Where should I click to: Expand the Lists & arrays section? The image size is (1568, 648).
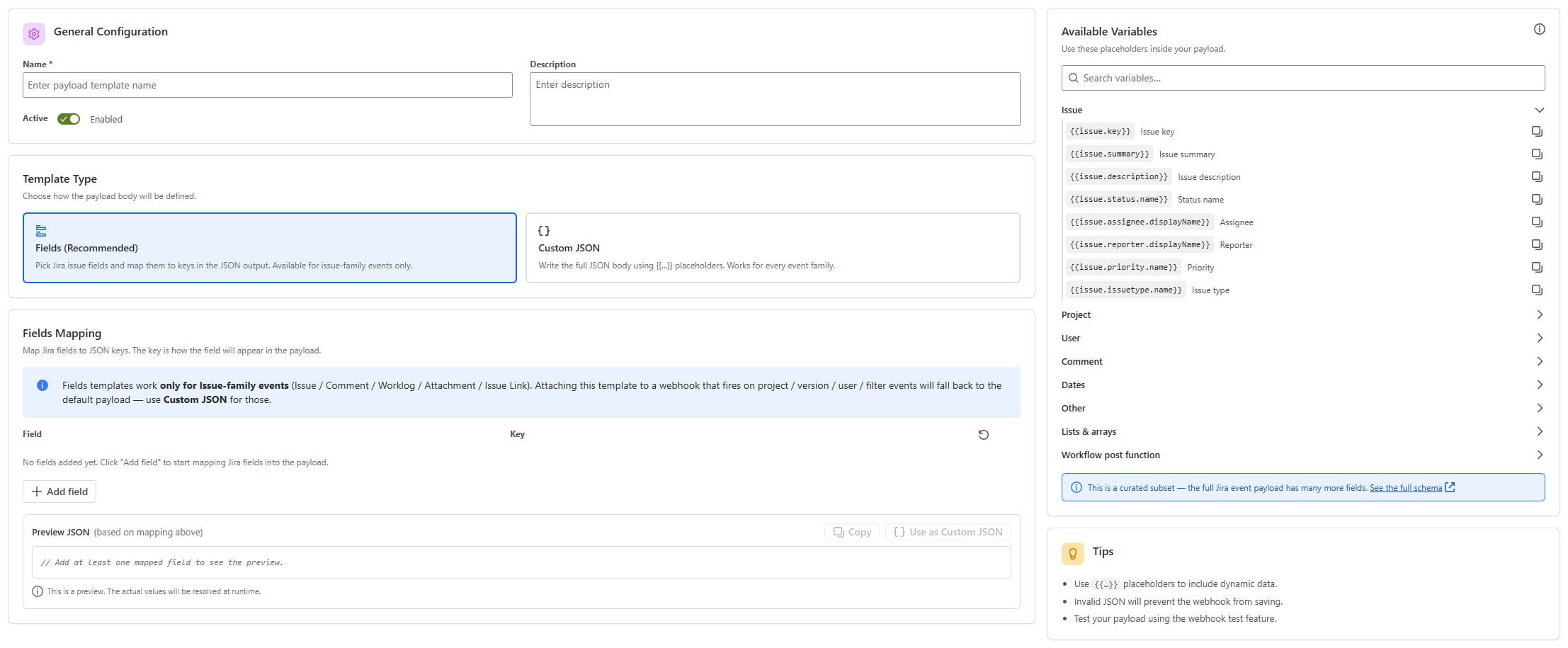pos(1302,431)
